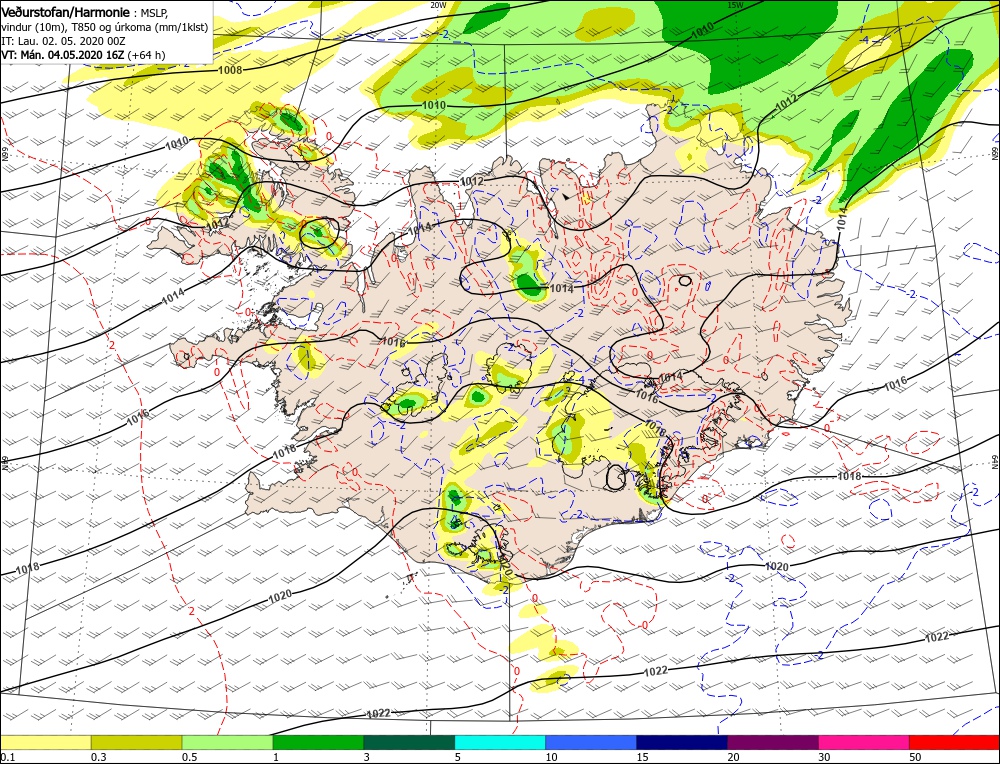
Task: Pick the cyan 5–10 mm legend swatch
Action: pyautogui.click(x=500, y=742)
